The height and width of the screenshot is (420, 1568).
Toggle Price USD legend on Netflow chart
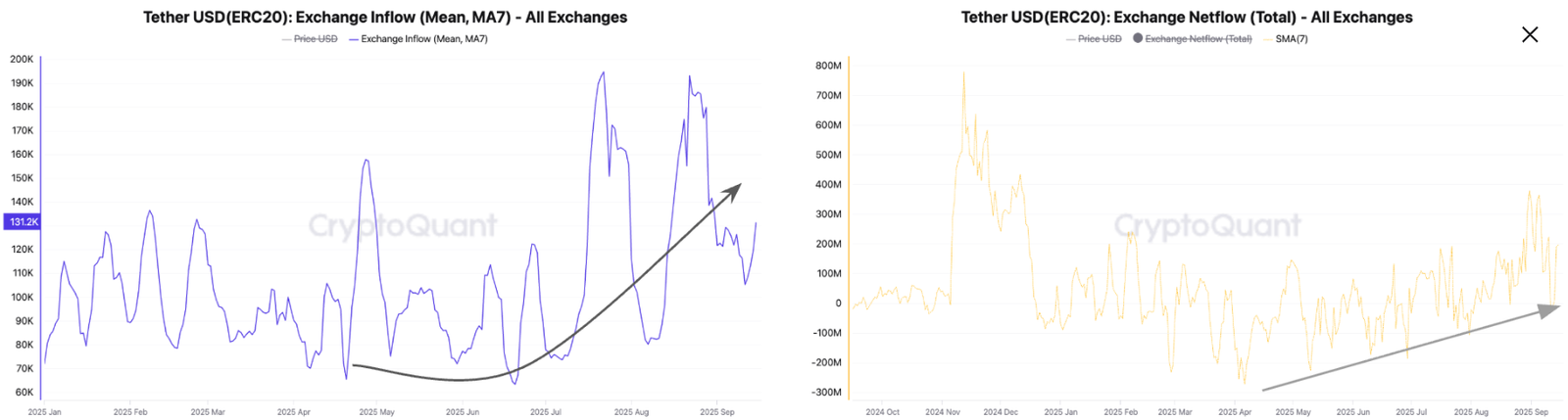coord(1099,39)
